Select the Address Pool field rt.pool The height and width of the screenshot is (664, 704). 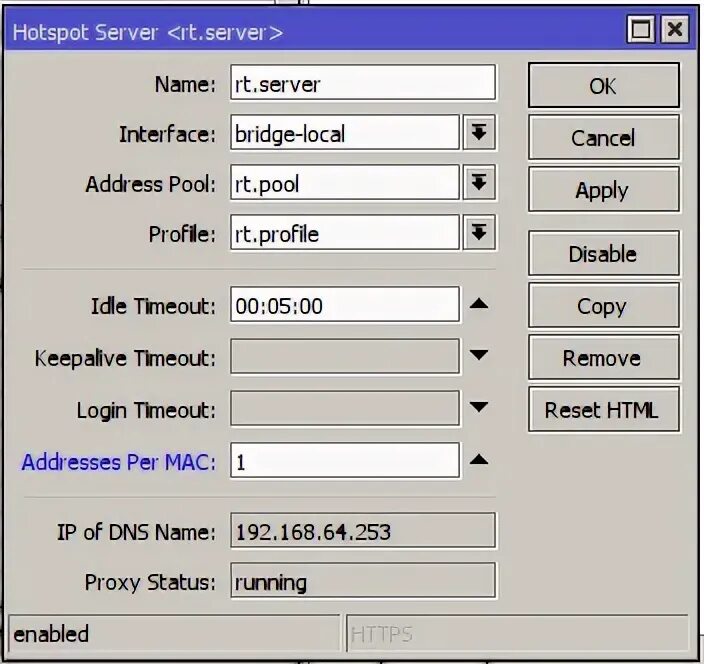click(345, 182)
